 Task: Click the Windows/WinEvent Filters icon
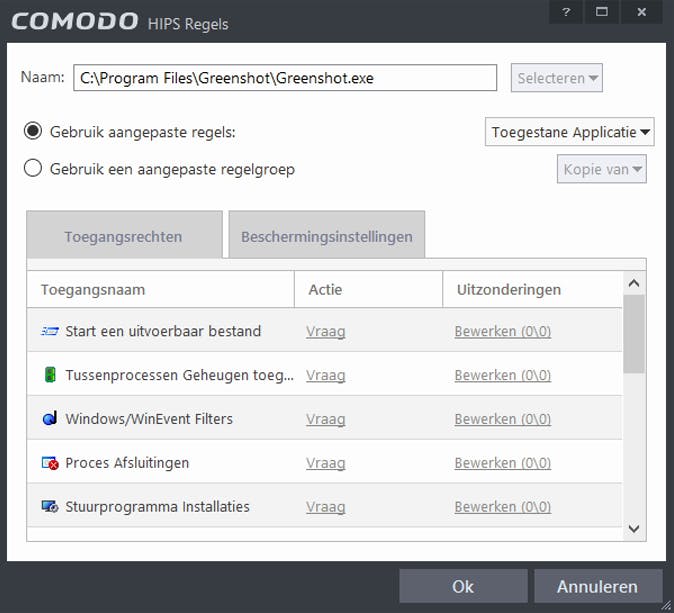pos(50,419)
